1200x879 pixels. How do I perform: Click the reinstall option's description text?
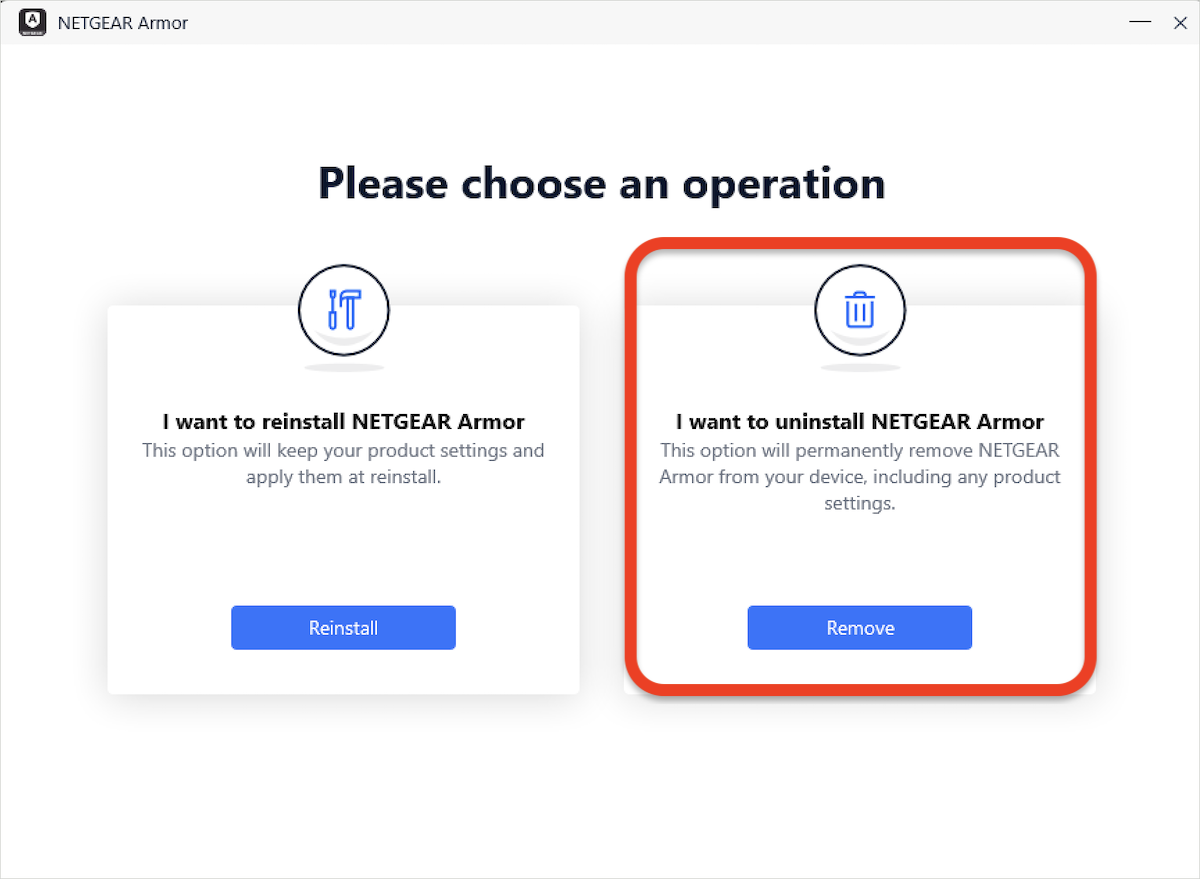pyautogui.click(x=343, y=463)
